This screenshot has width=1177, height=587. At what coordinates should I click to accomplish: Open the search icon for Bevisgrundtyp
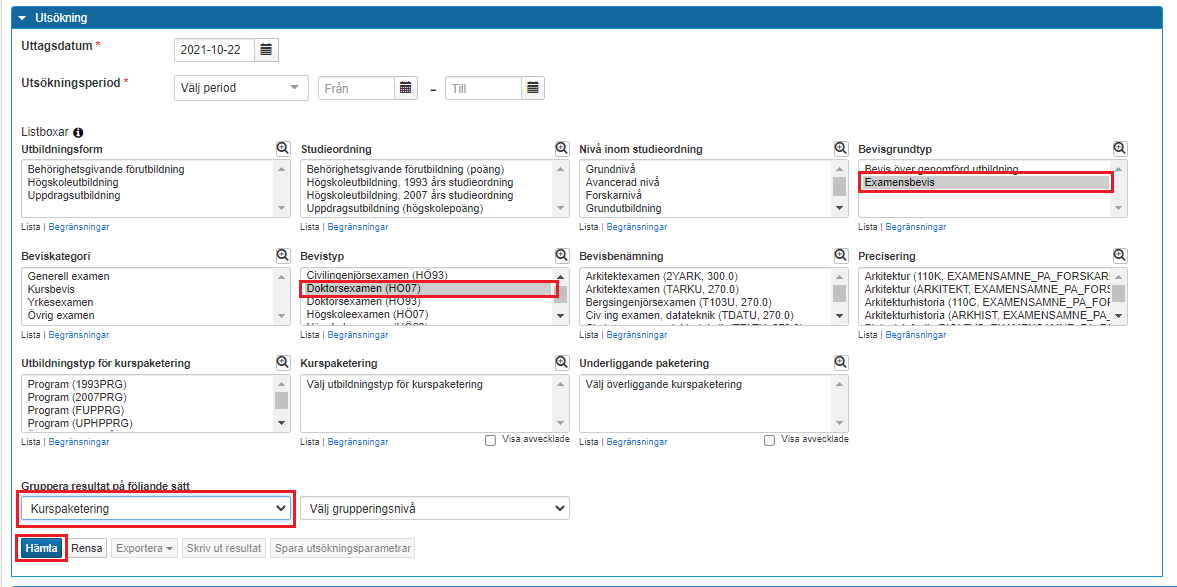pos(1120,148)
